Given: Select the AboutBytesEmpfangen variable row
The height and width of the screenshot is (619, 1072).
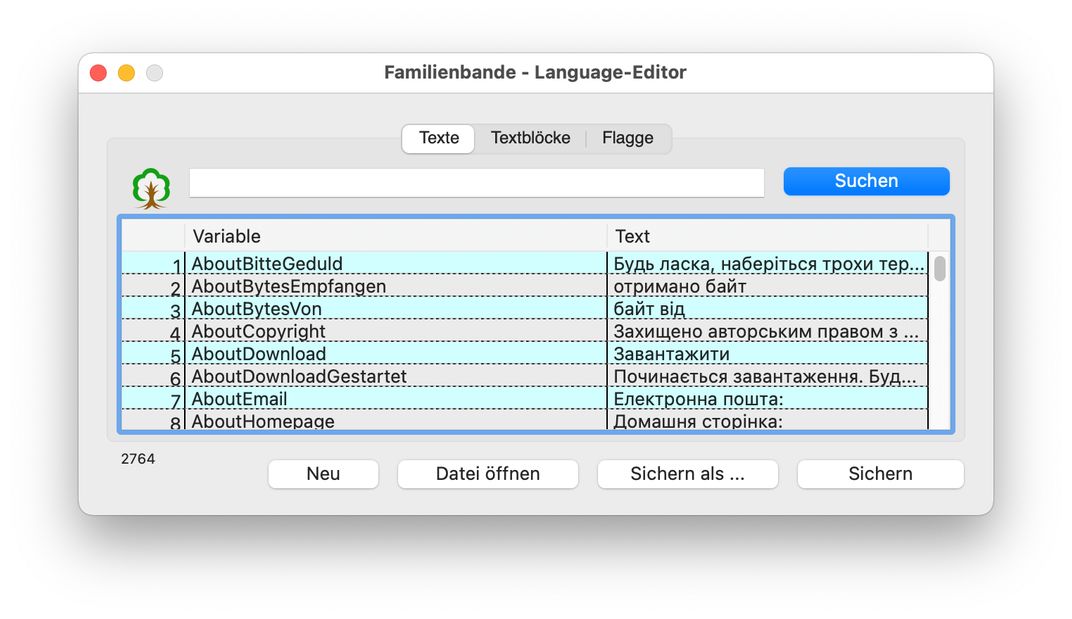Looking at the screenshot, I should pyautogui.click(x=395, y=287).
